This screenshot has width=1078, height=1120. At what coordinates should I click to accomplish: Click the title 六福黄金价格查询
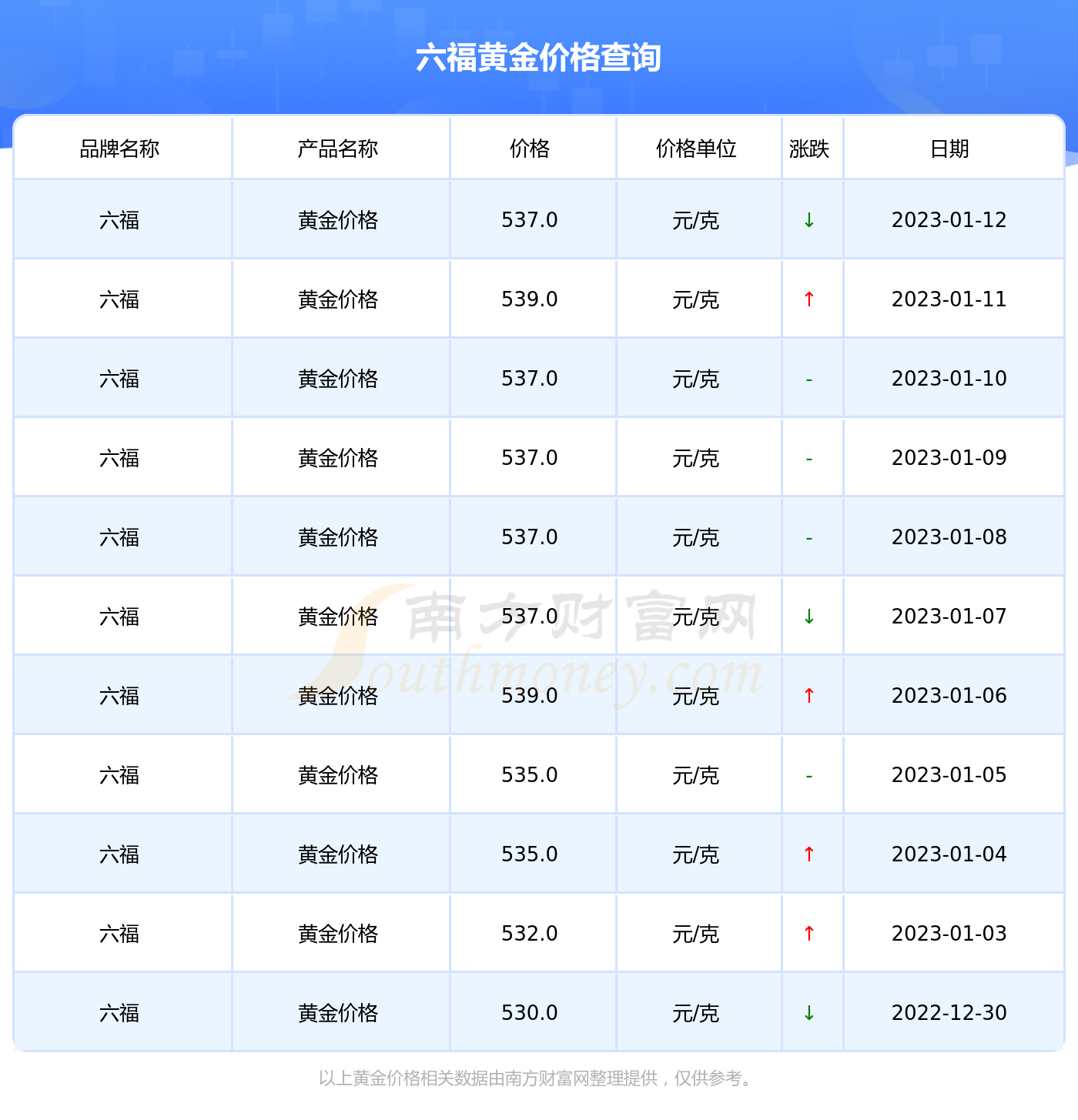click(x=538, y=58)
